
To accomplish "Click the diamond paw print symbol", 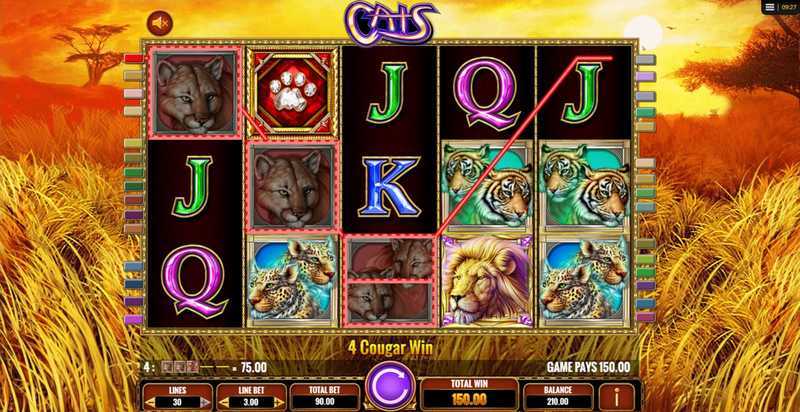I will click(292, 92).
